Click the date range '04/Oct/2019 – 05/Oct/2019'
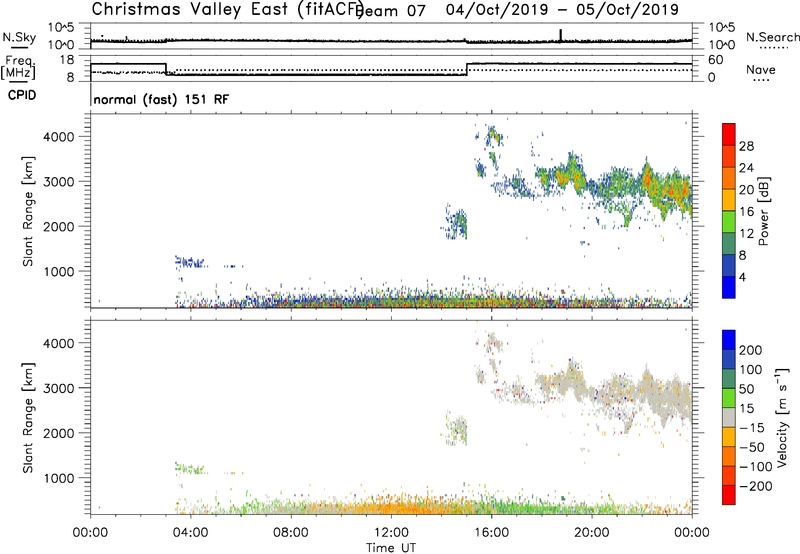Screen dimensions: 800x554 (x=562, y=9)
